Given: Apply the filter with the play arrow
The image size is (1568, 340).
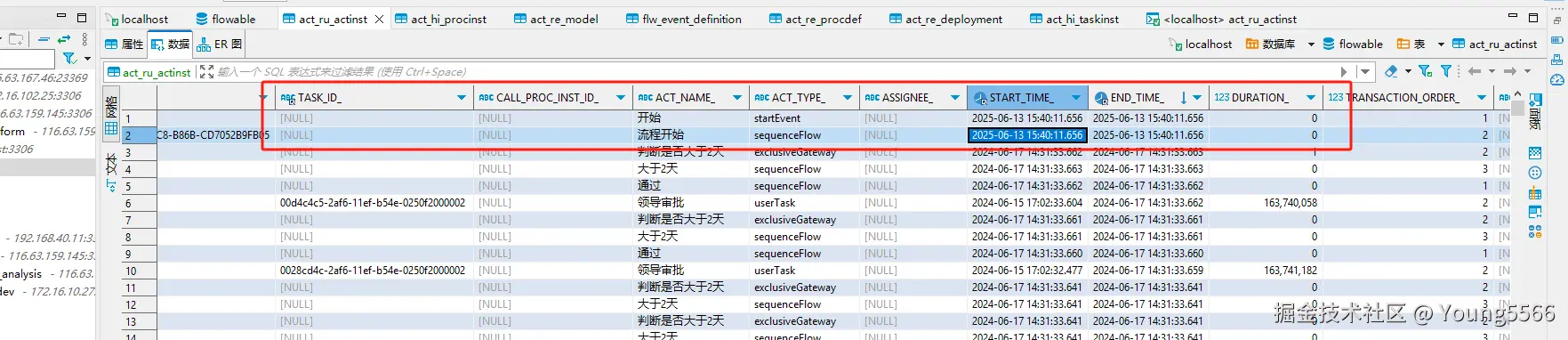Looking at the screenshot, I should pos(1343,72).
